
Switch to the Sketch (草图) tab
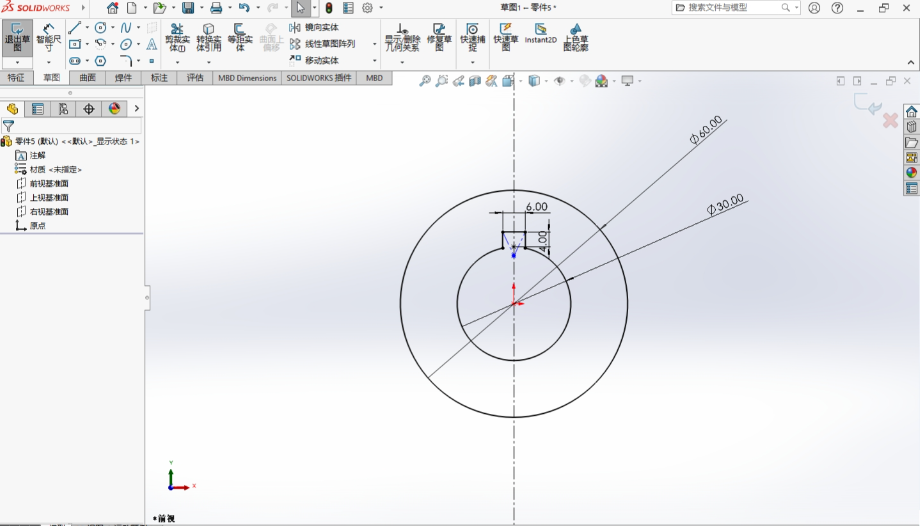pyautogui.click(x=52, y=77)
